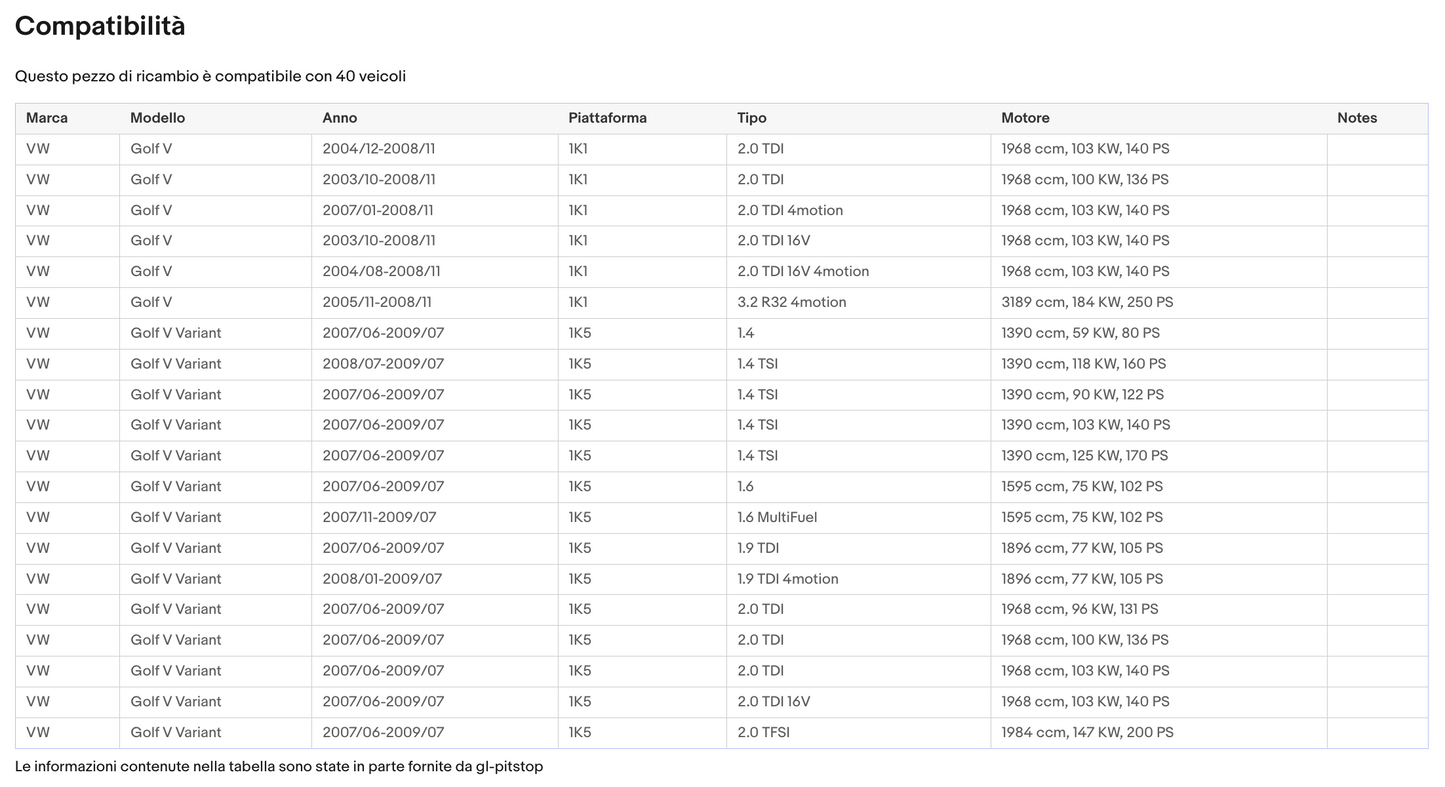Click the Motore column header
1445x787 pixels.
point(1025,118)
